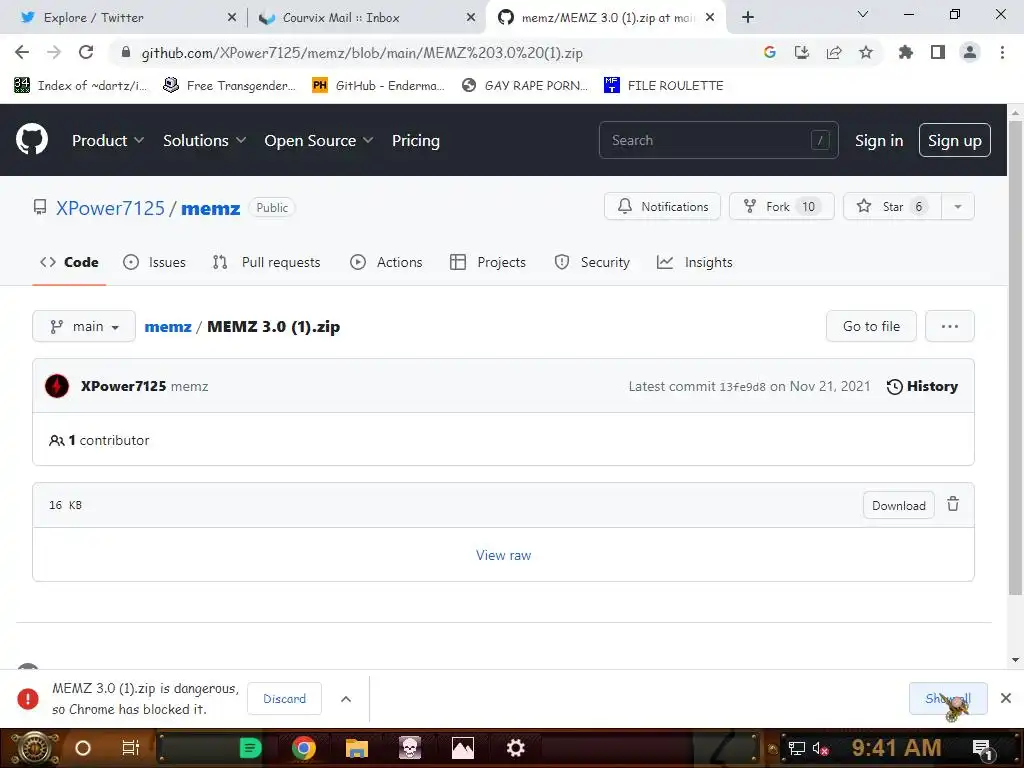Click the Notifications button
Image resolution: width=1024 pixels, height=768 pixels.
pyautogui.click(x=662, y=206)
